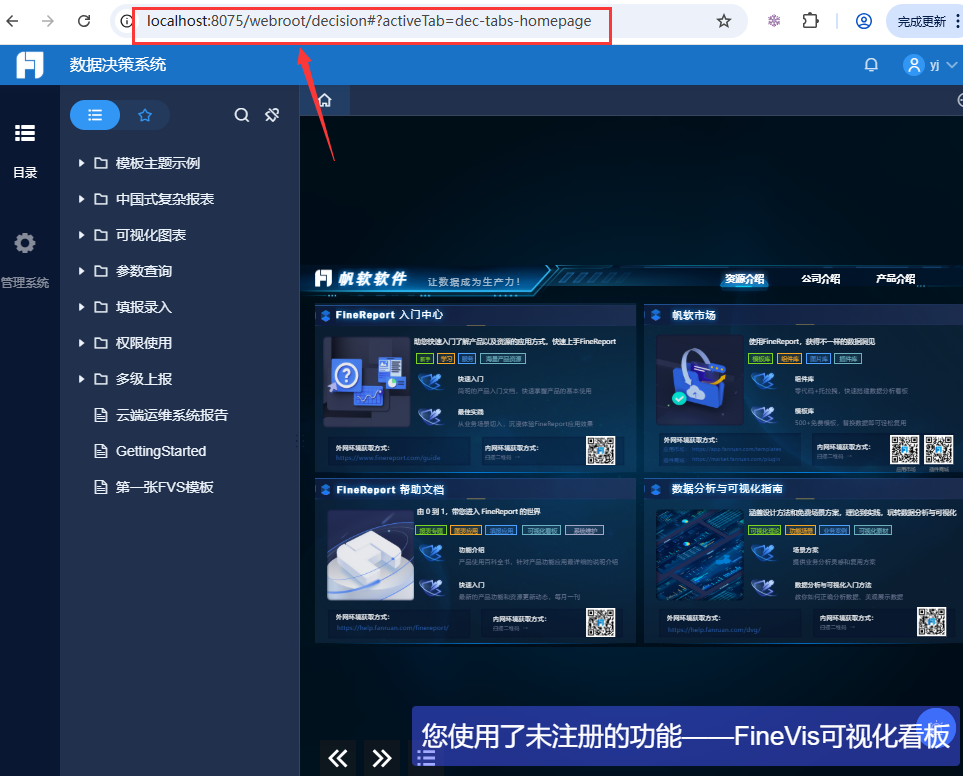The width and height of the screenshot is (963, 776).
Task: Open the yj user account dropdown
Action: click(930, 64)
